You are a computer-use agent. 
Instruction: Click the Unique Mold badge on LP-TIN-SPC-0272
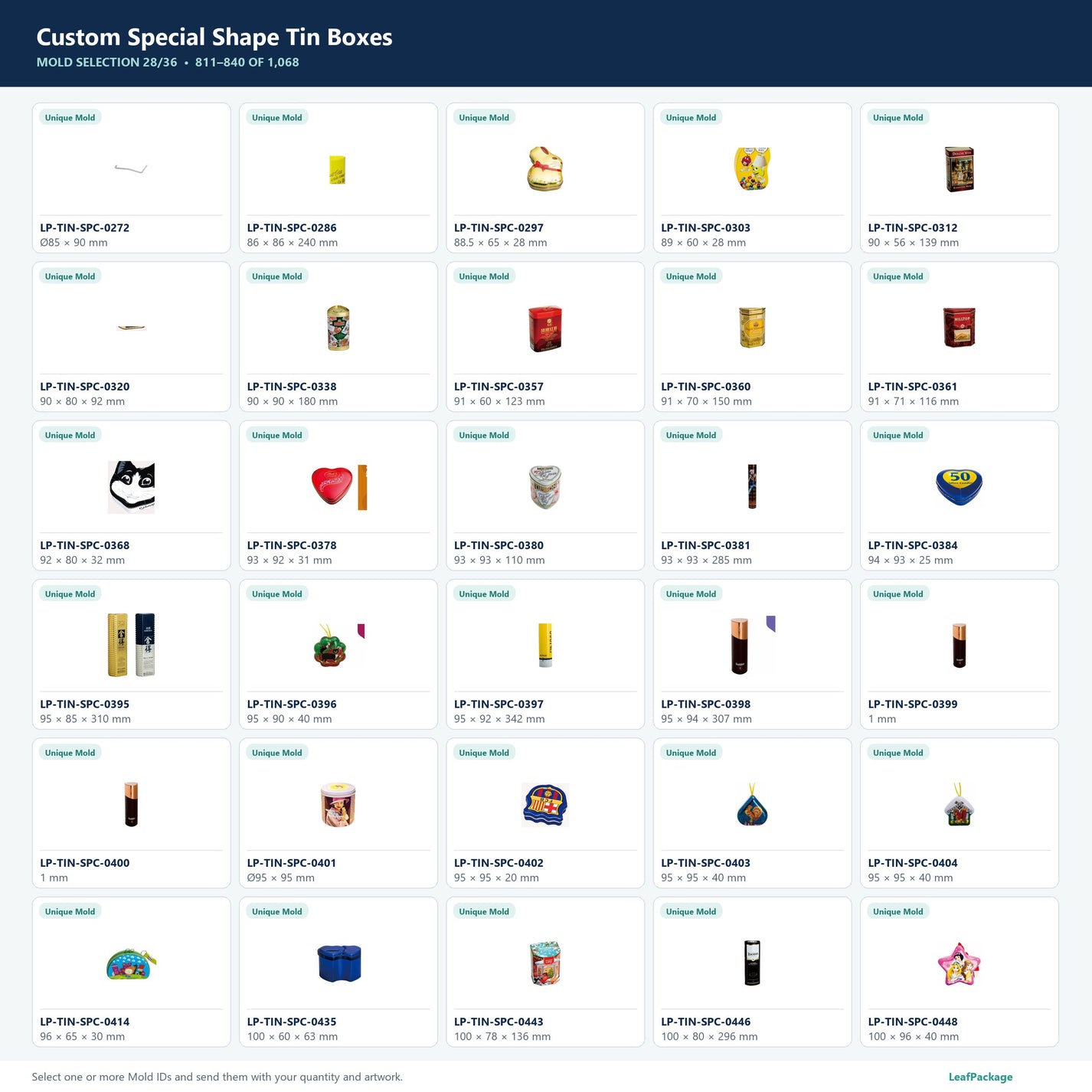tap(70, 117)
